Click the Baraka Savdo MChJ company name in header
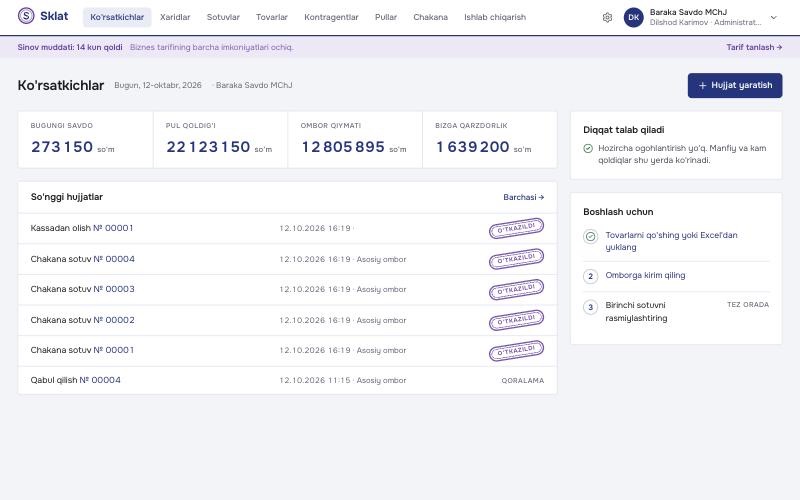 coord(688,12)
